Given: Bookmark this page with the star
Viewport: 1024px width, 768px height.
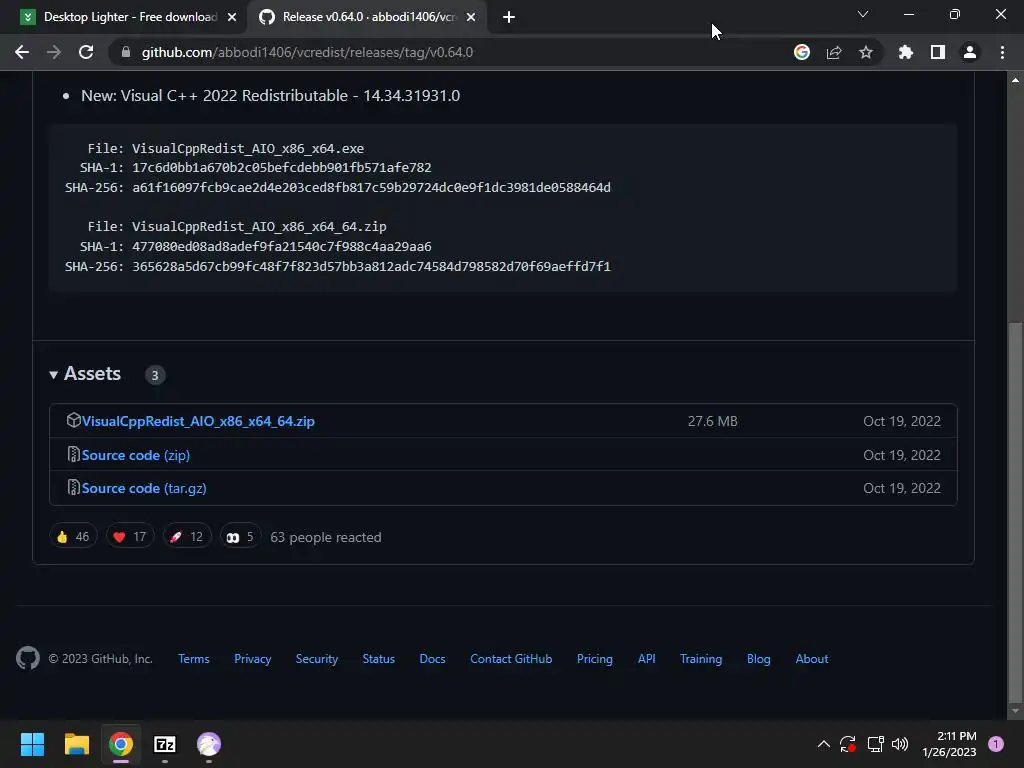Looking at the screenshot, I should tap(866, 52).
